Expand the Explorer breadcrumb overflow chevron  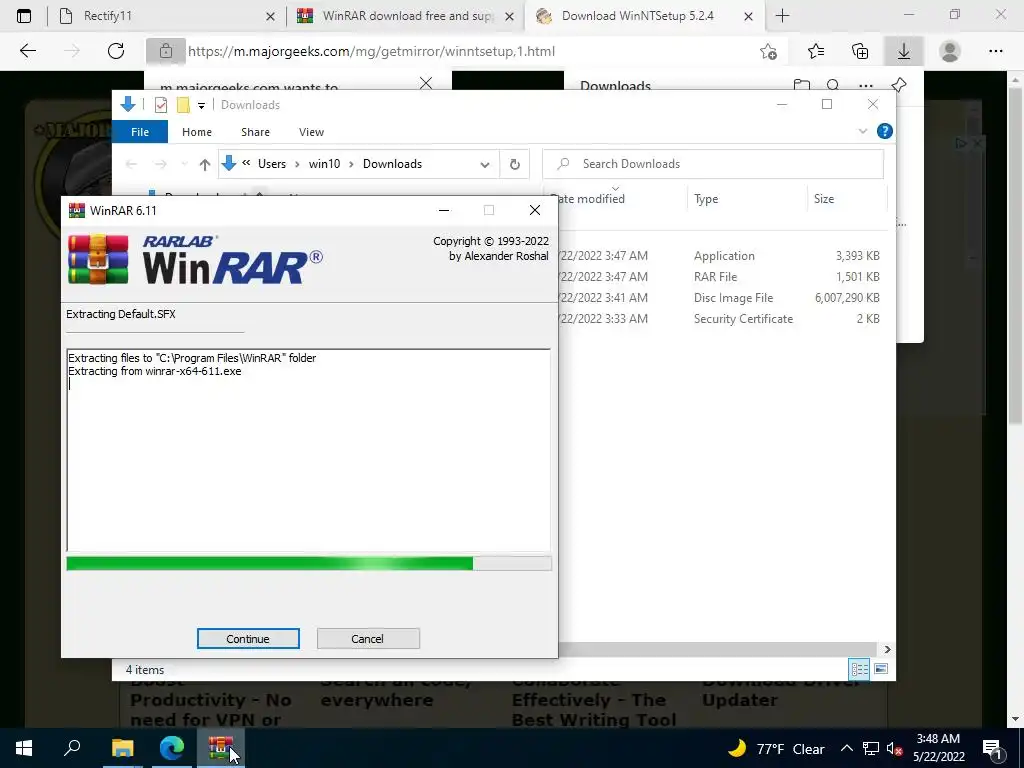pyautogui.click(x=246, y=163)
